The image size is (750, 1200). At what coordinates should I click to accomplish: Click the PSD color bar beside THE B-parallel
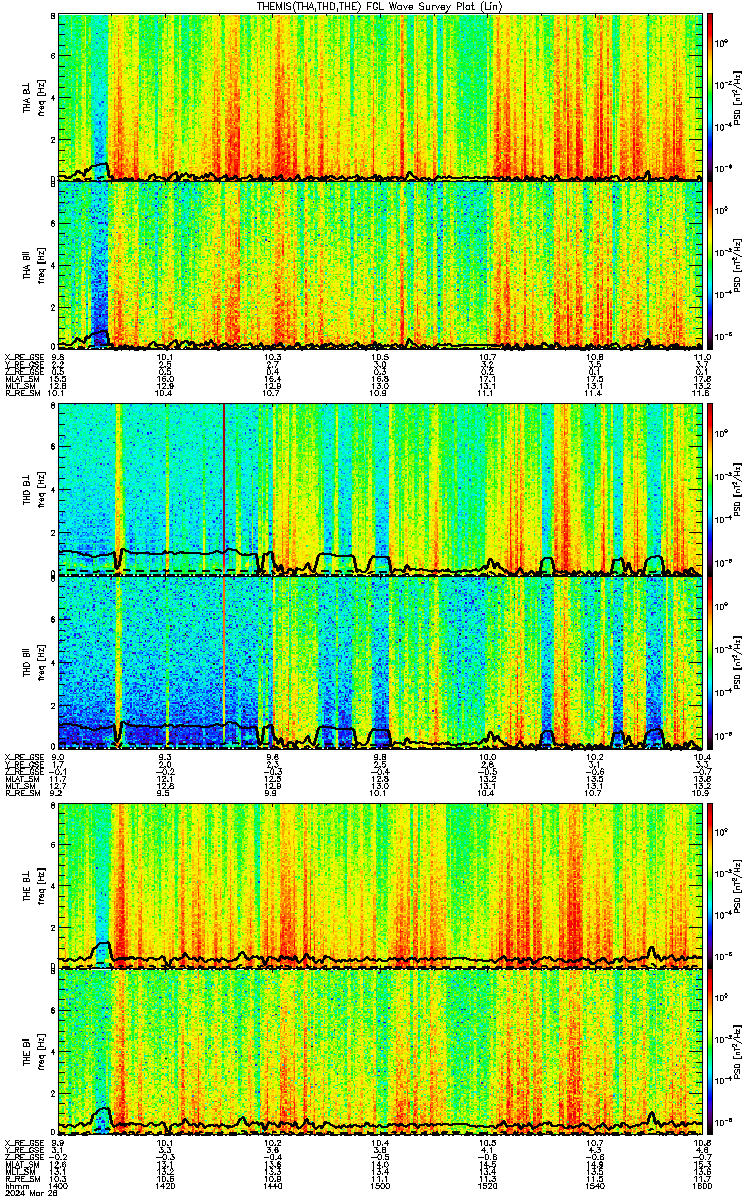(710, 1054)
